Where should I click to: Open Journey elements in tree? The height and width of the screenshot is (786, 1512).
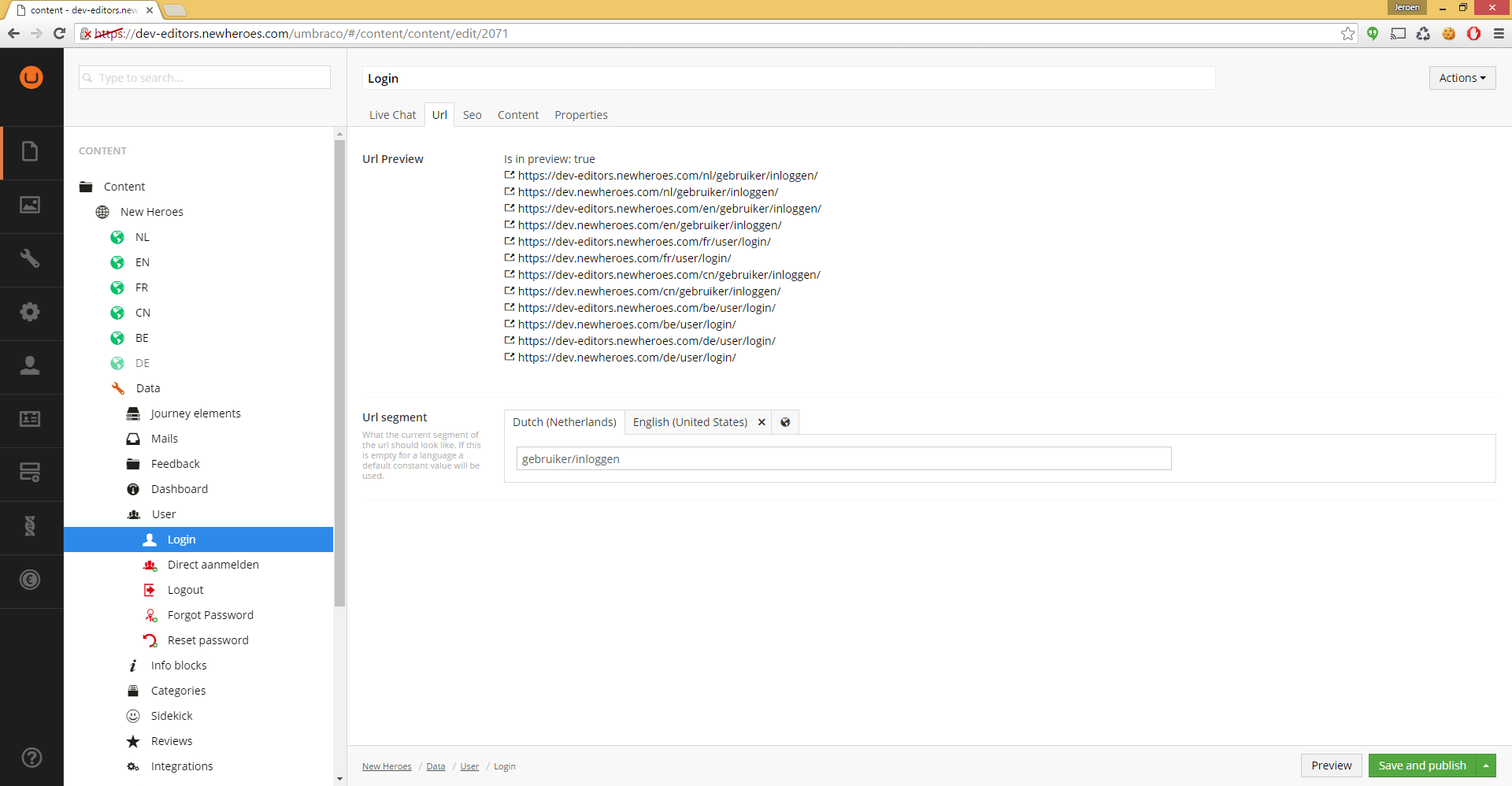click(x=195, y=413)
